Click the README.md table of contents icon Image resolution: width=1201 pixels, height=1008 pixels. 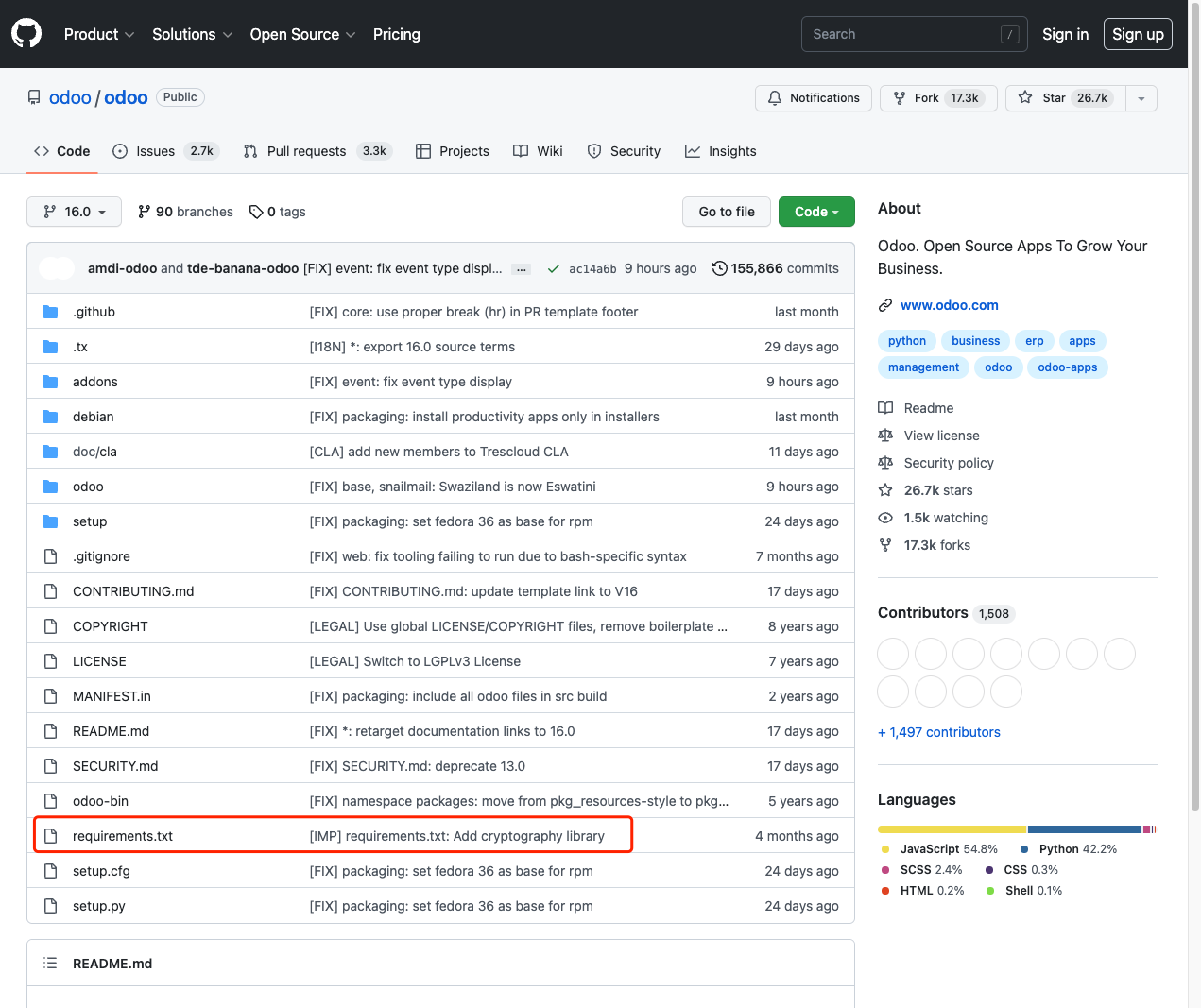point(50,964)
